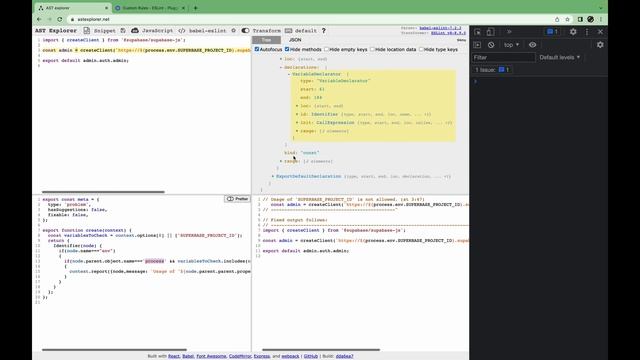Open console settings gear
The height and width of the screenshot is (360, 640).
(600, 45)
